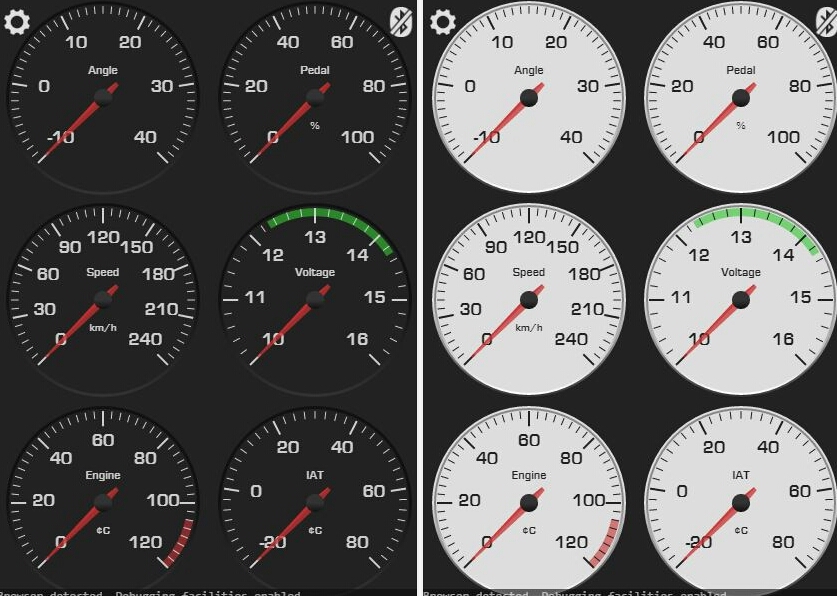The image size is (837, 596).
Task: Tap Bluetooth disconnected icon in dark dashboard
Action: 400,21
